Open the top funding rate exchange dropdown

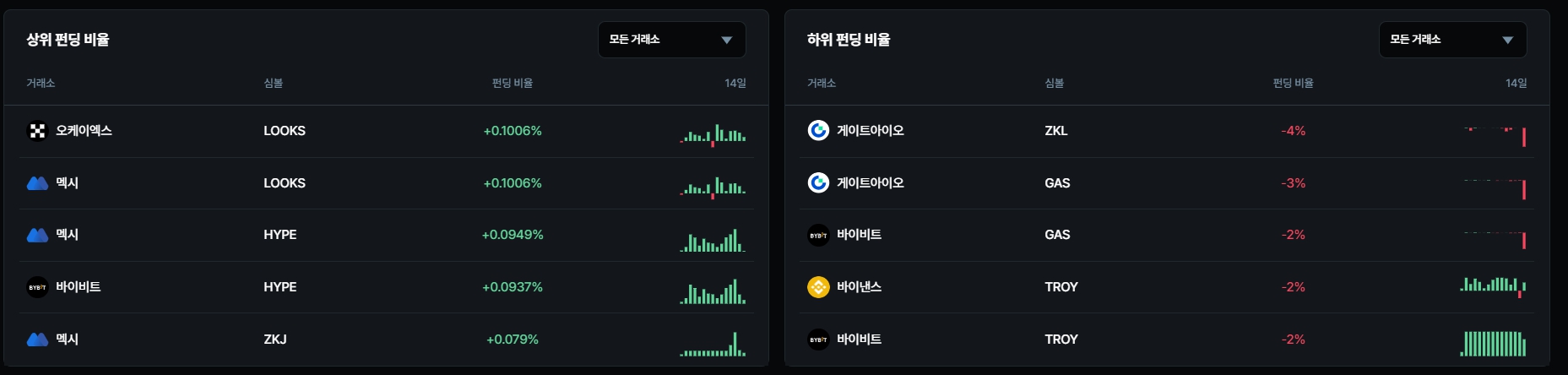[671, 40]
